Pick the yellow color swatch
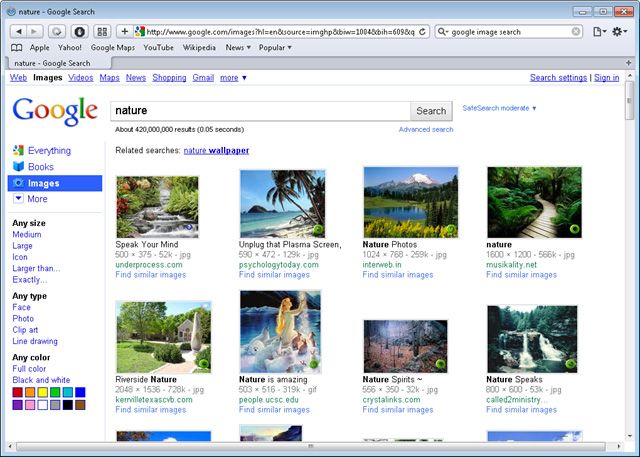 [42, 393]
